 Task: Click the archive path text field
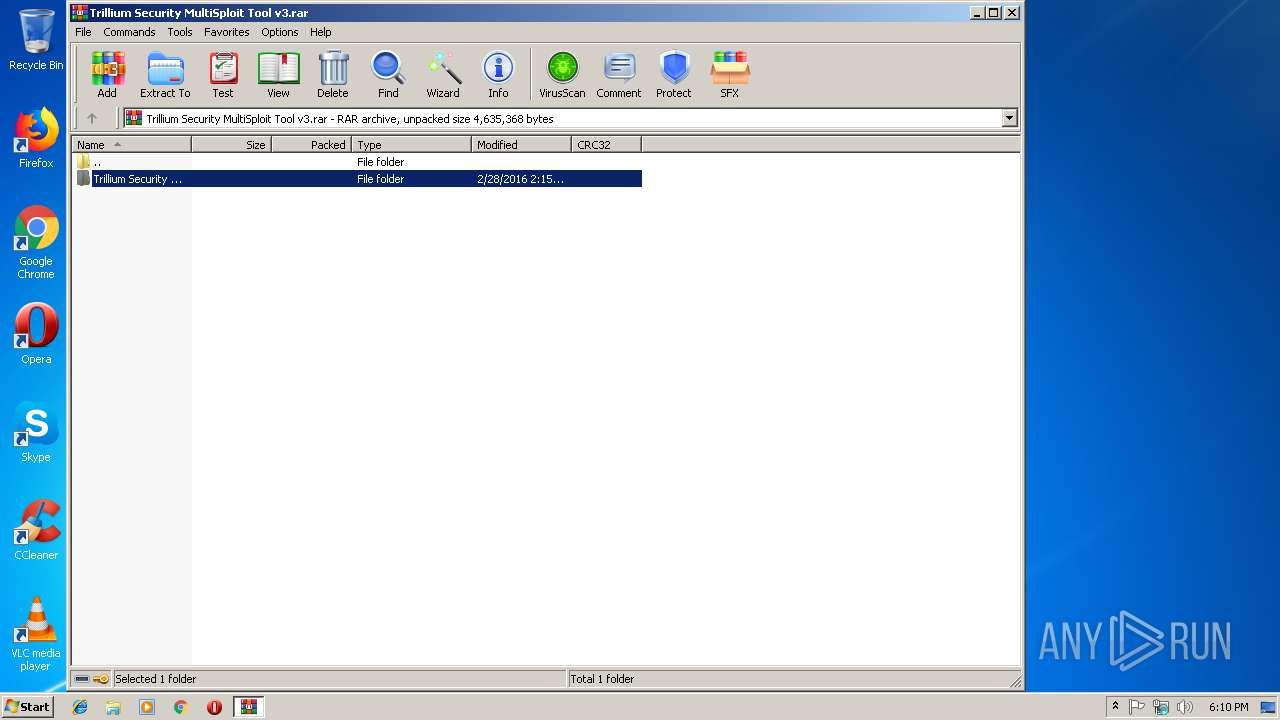(570, 118)
